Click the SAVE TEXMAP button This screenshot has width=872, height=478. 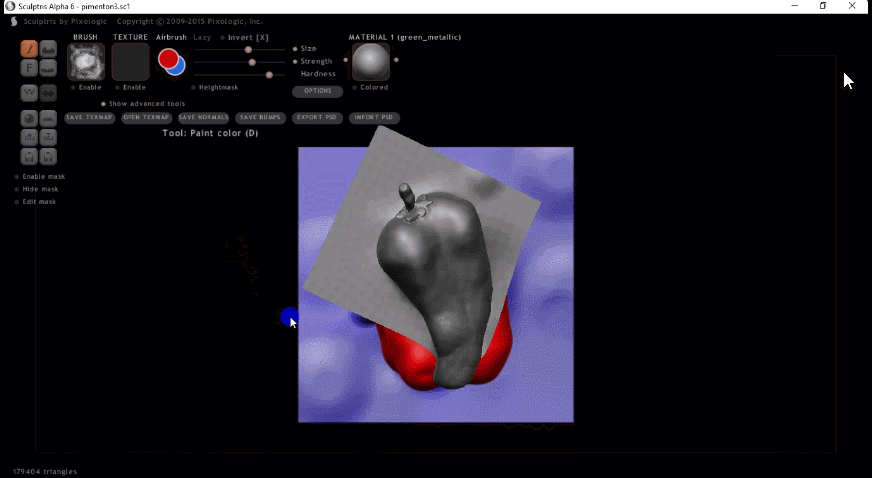pos(90,118)
